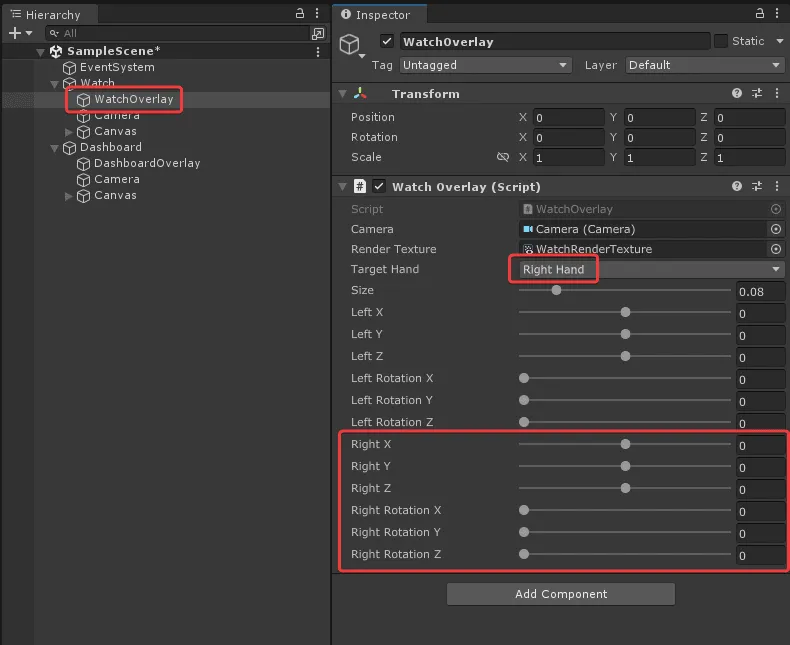Open the Hierarchy scene search window icon
The height and width of the screenshot is (645, 790).
click(x=318, y=34)
